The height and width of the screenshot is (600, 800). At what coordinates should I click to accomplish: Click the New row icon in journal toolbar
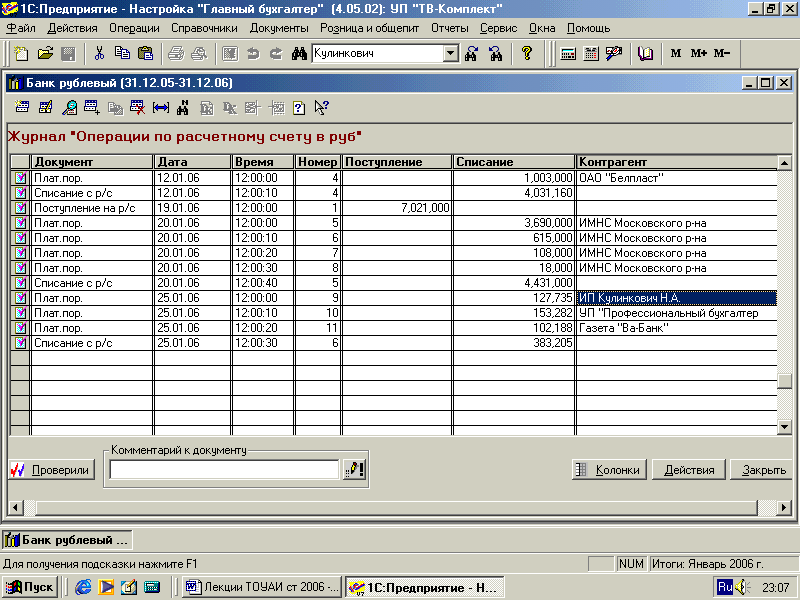coord(22,107)
